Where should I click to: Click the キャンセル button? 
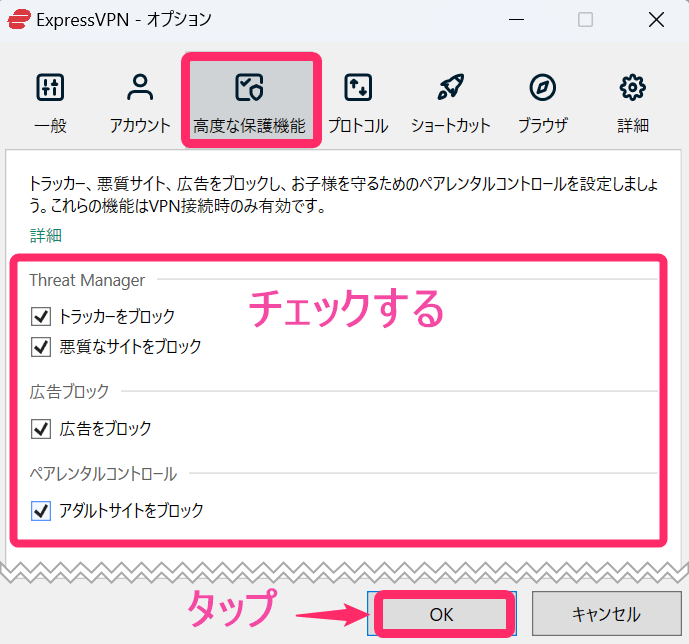point(606,614)
